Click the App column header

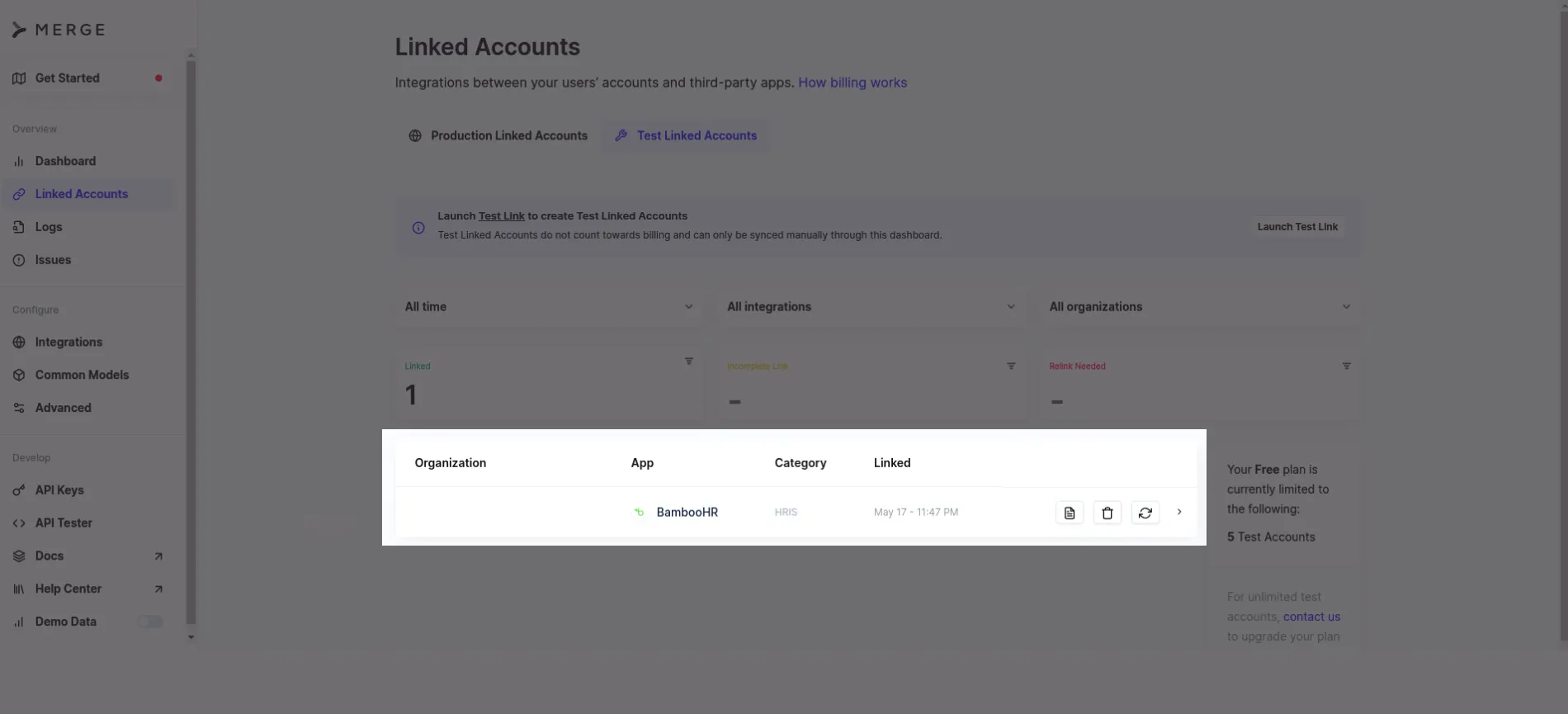pos(642,463)
